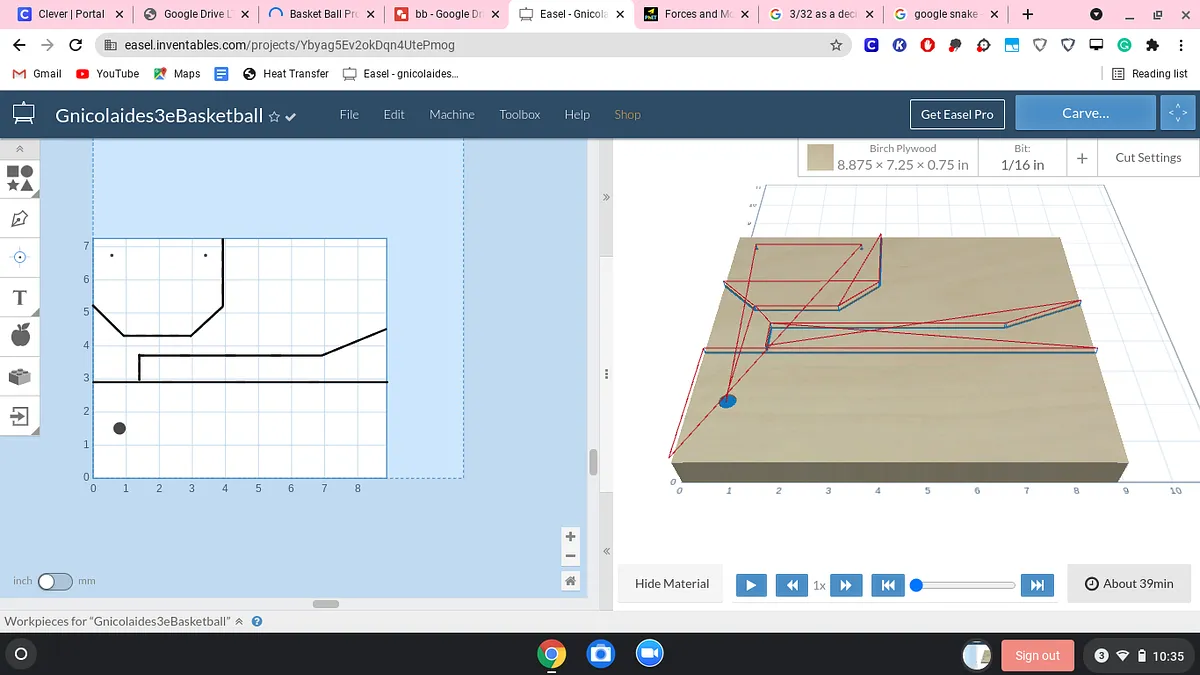
Task: Choose the drill point circle tool
Action: click(x=20, y=257)
